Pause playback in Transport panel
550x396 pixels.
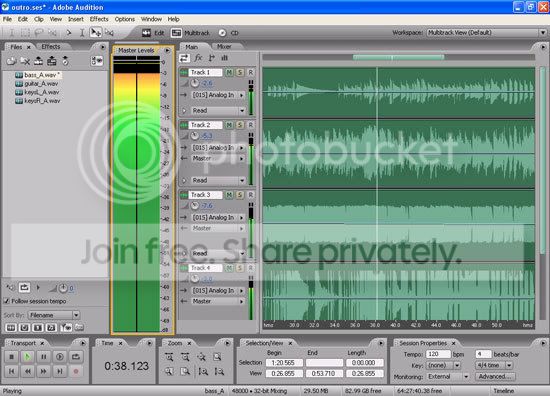43,357
